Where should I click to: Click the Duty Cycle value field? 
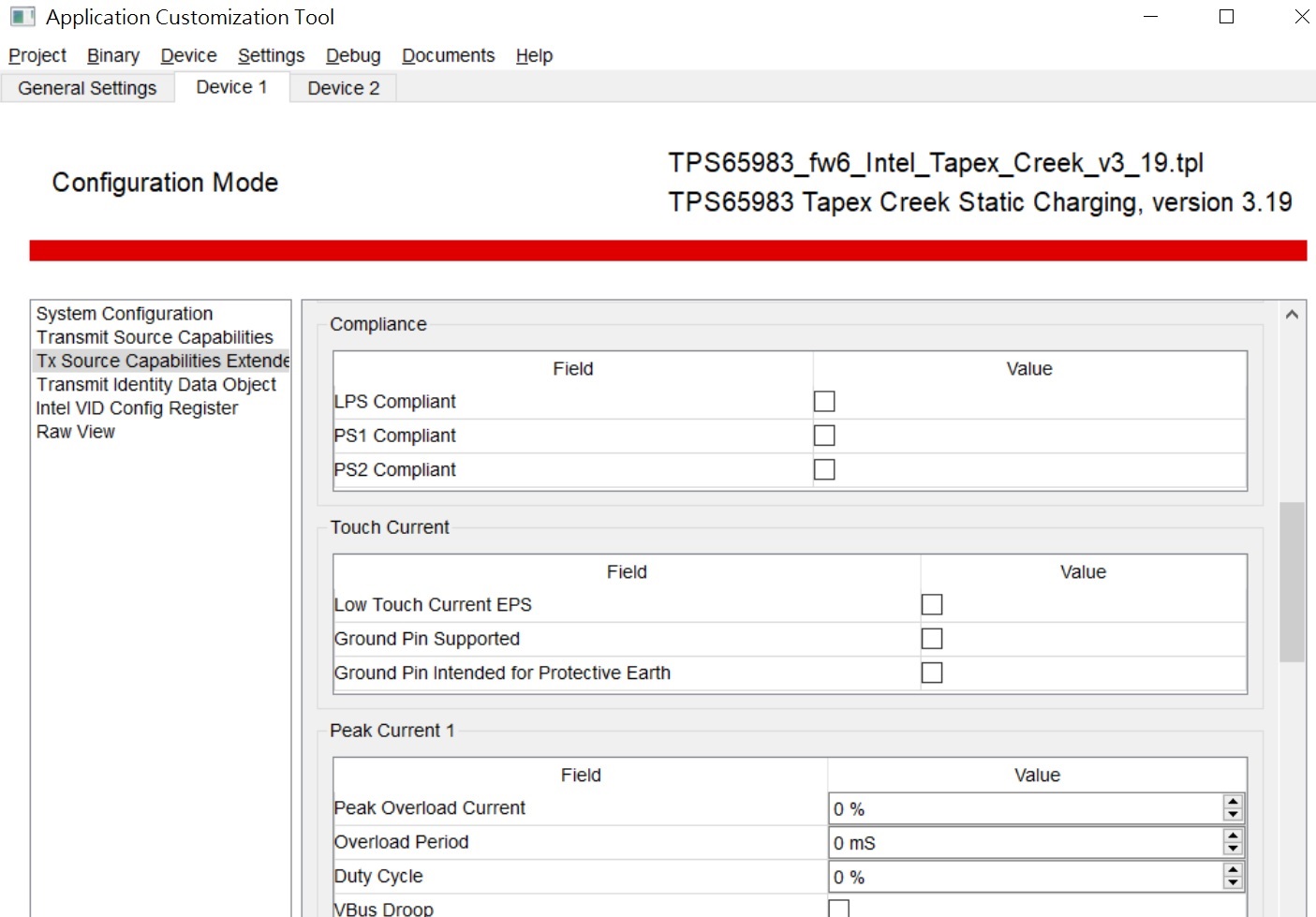coord(1026,877)
